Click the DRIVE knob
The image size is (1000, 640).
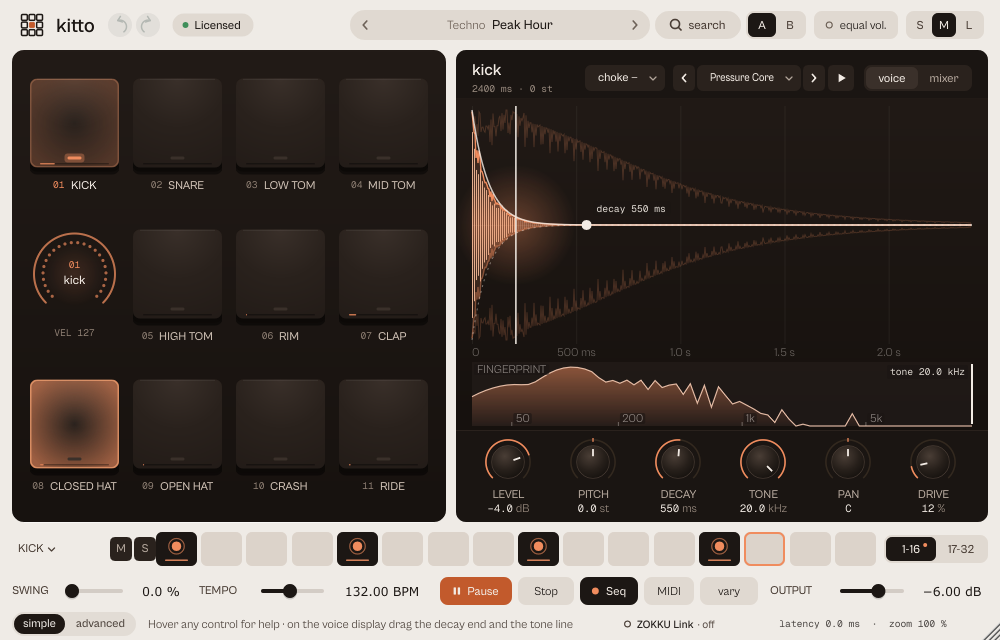933,462
